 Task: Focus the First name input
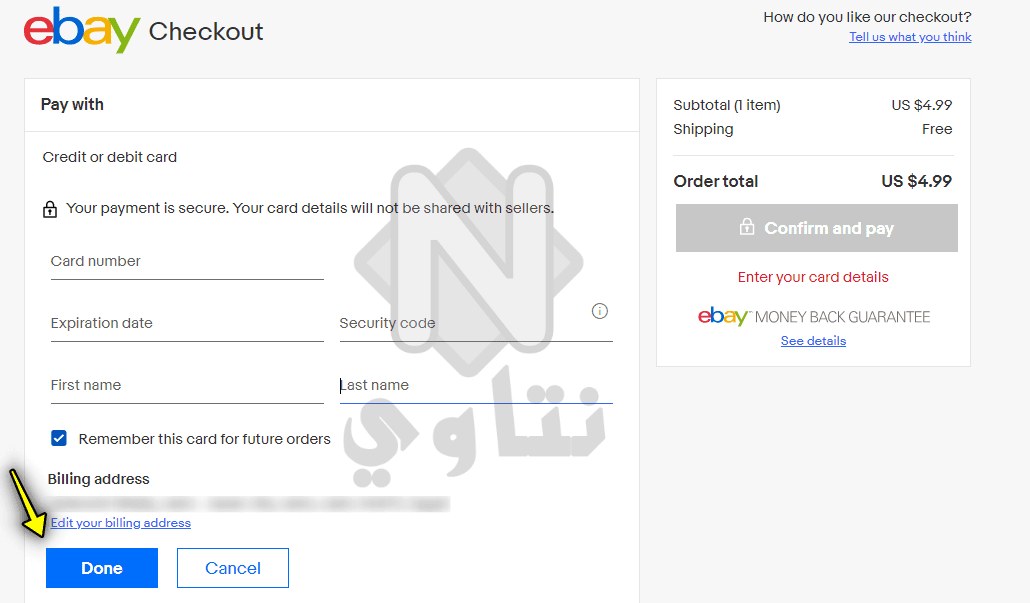coord(187,387)
